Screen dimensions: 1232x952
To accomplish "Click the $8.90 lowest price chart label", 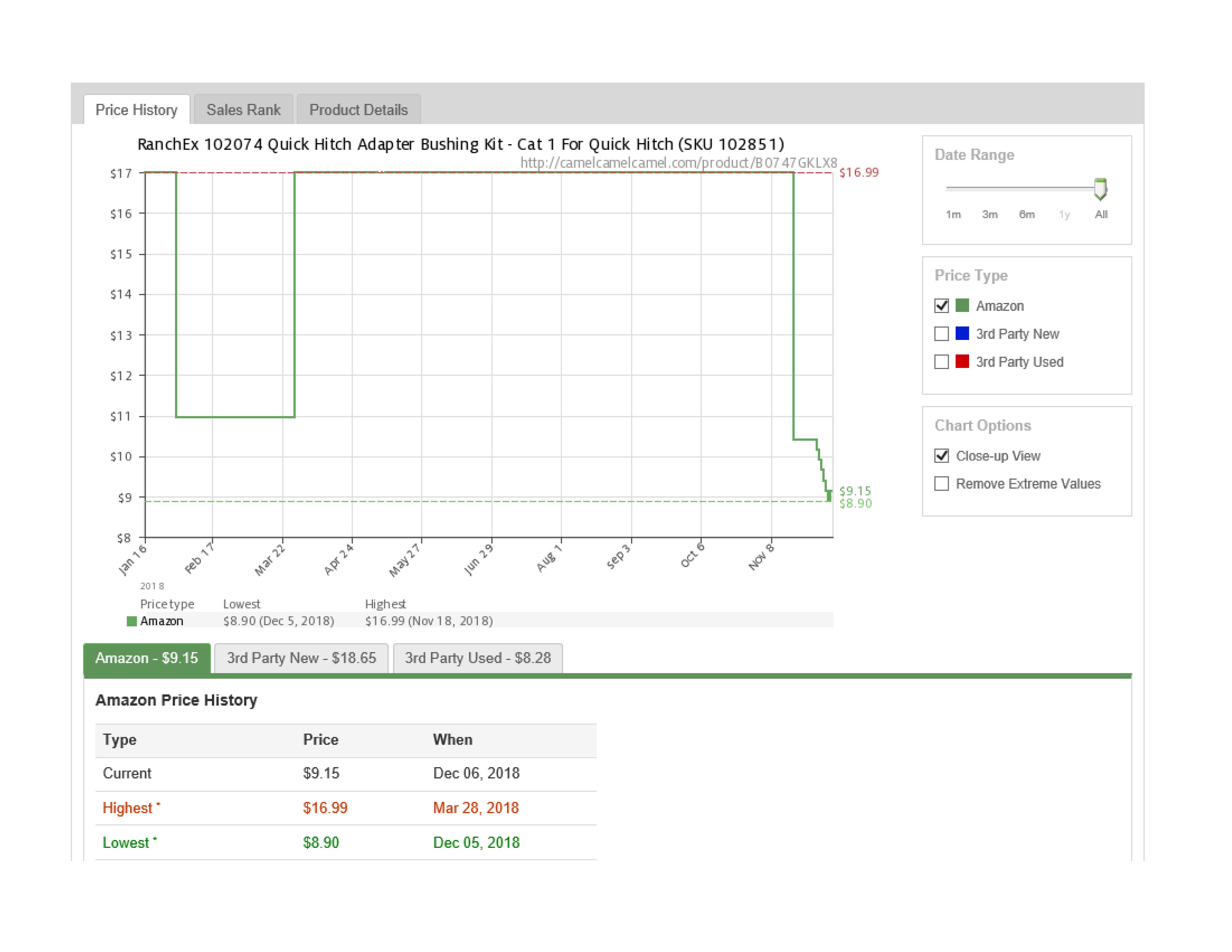I will (855, 503).
